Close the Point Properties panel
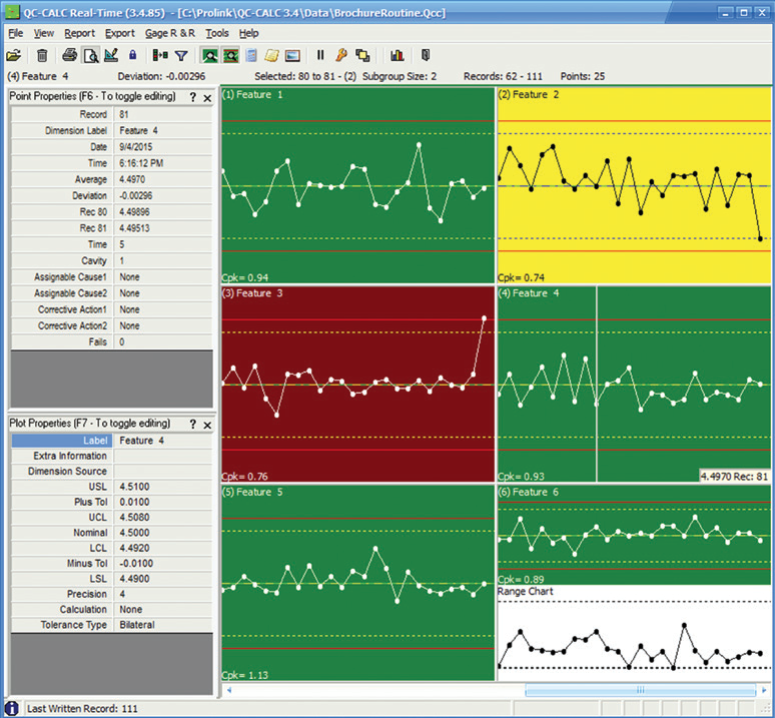This screenshot has width=775, height=718. pyautogui.click(x=208, y=98)
